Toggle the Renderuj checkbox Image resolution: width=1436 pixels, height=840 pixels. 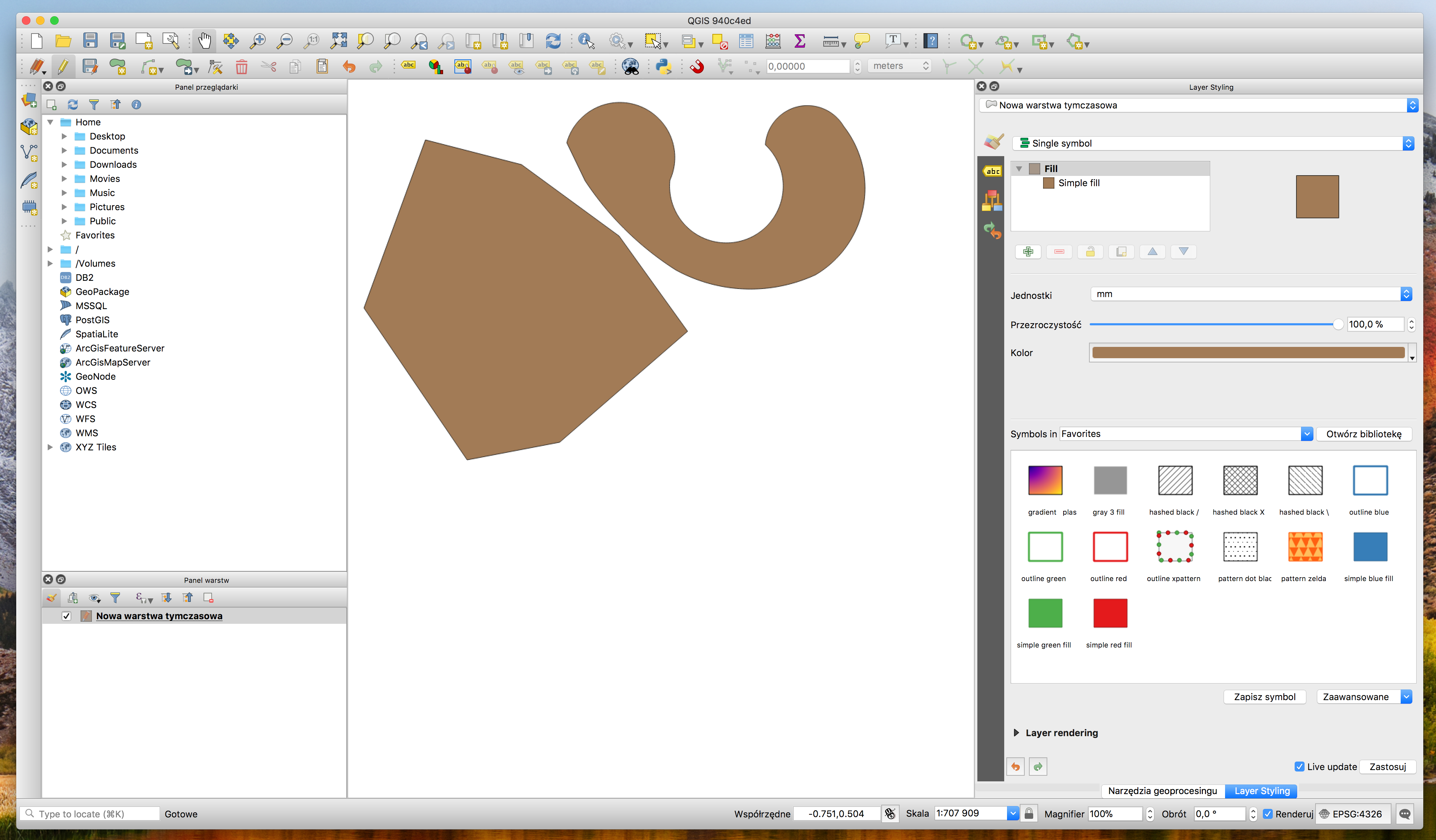pos(1269,814)
